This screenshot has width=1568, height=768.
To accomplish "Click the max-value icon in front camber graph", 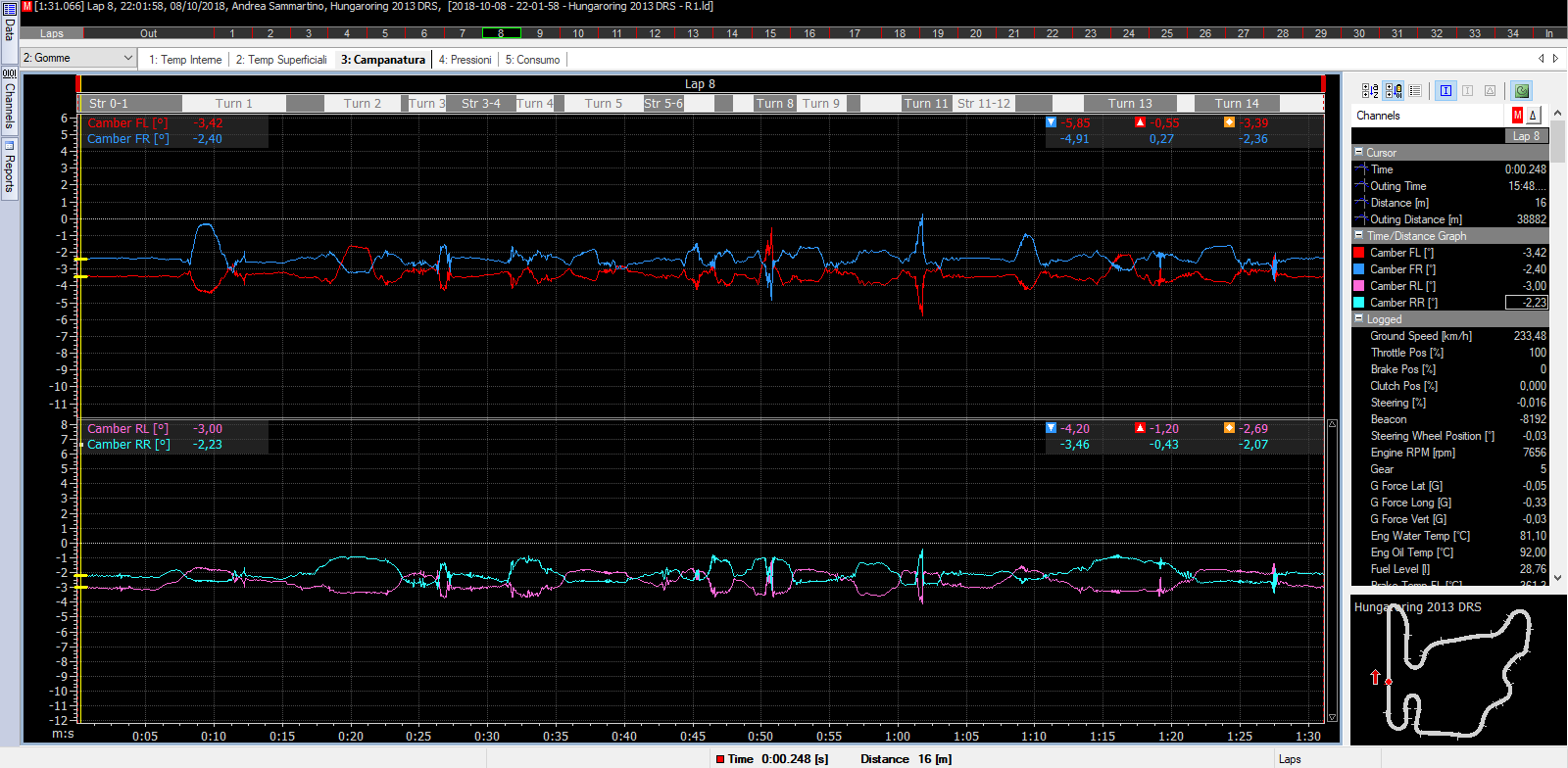I will tap(1140, 122).
